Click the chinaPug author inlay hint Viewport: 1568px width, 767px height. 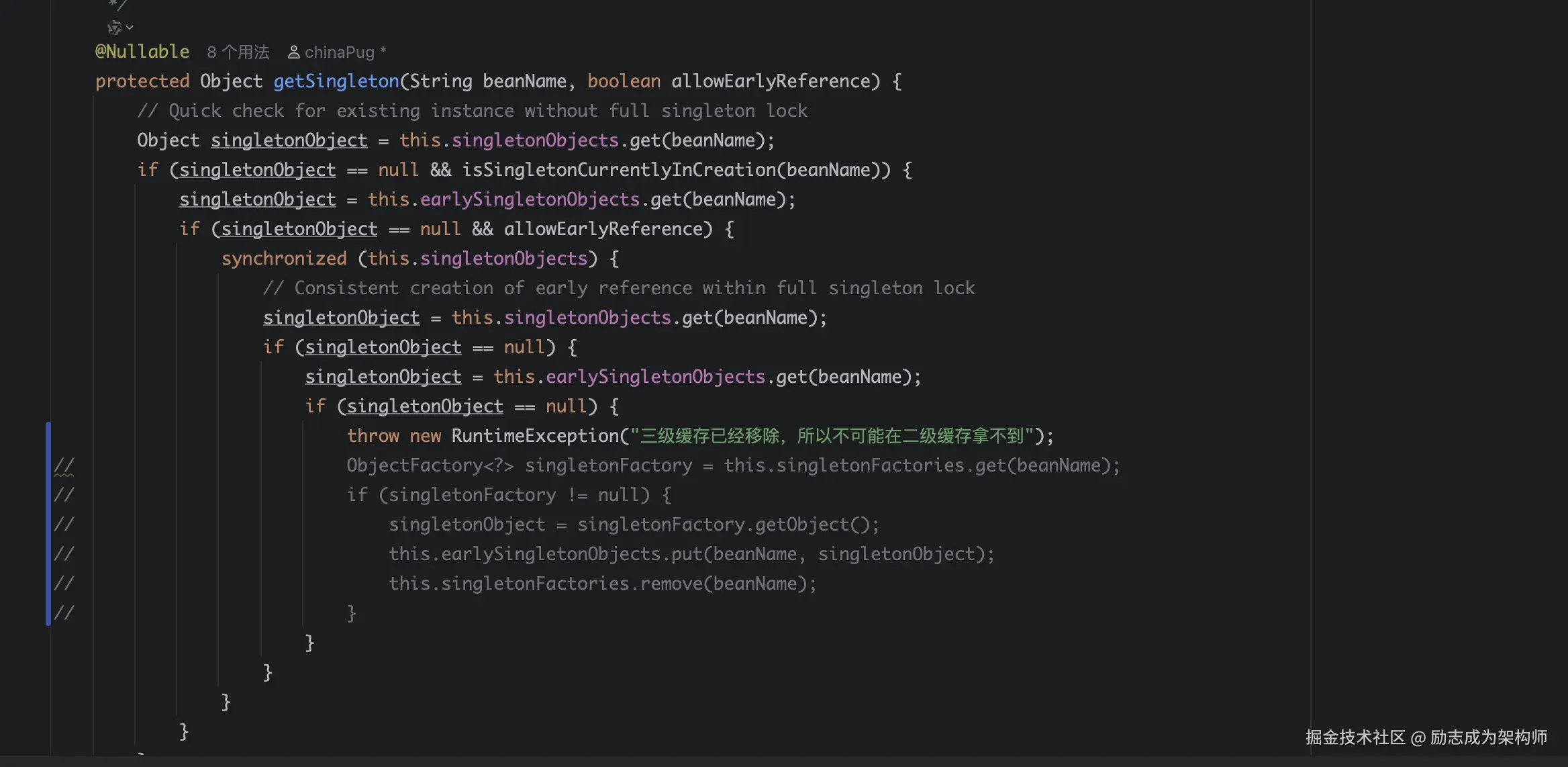(x=340, y=52)
